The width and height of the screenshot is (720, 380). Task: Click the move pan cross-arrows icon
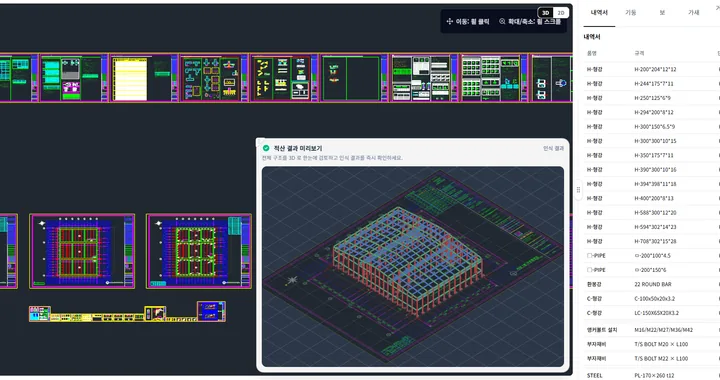click(x=450, y=21)
